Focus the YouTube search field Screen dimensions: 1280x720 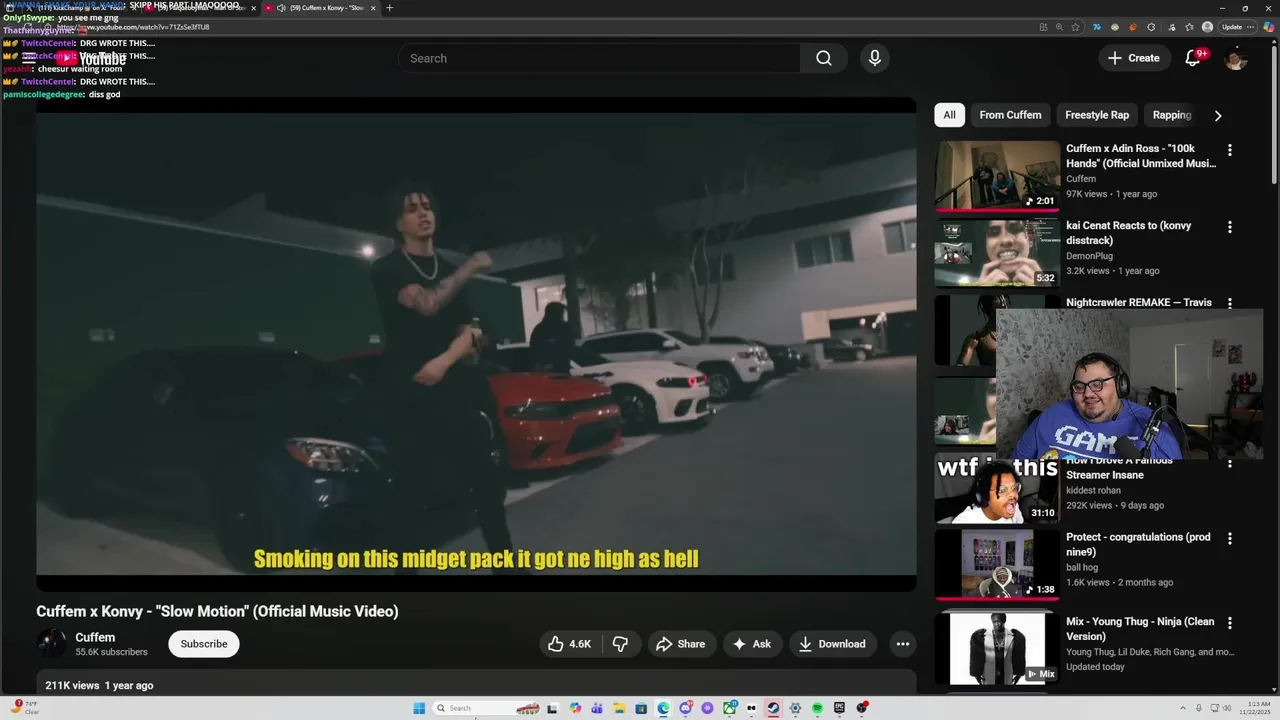pos(599,58)
